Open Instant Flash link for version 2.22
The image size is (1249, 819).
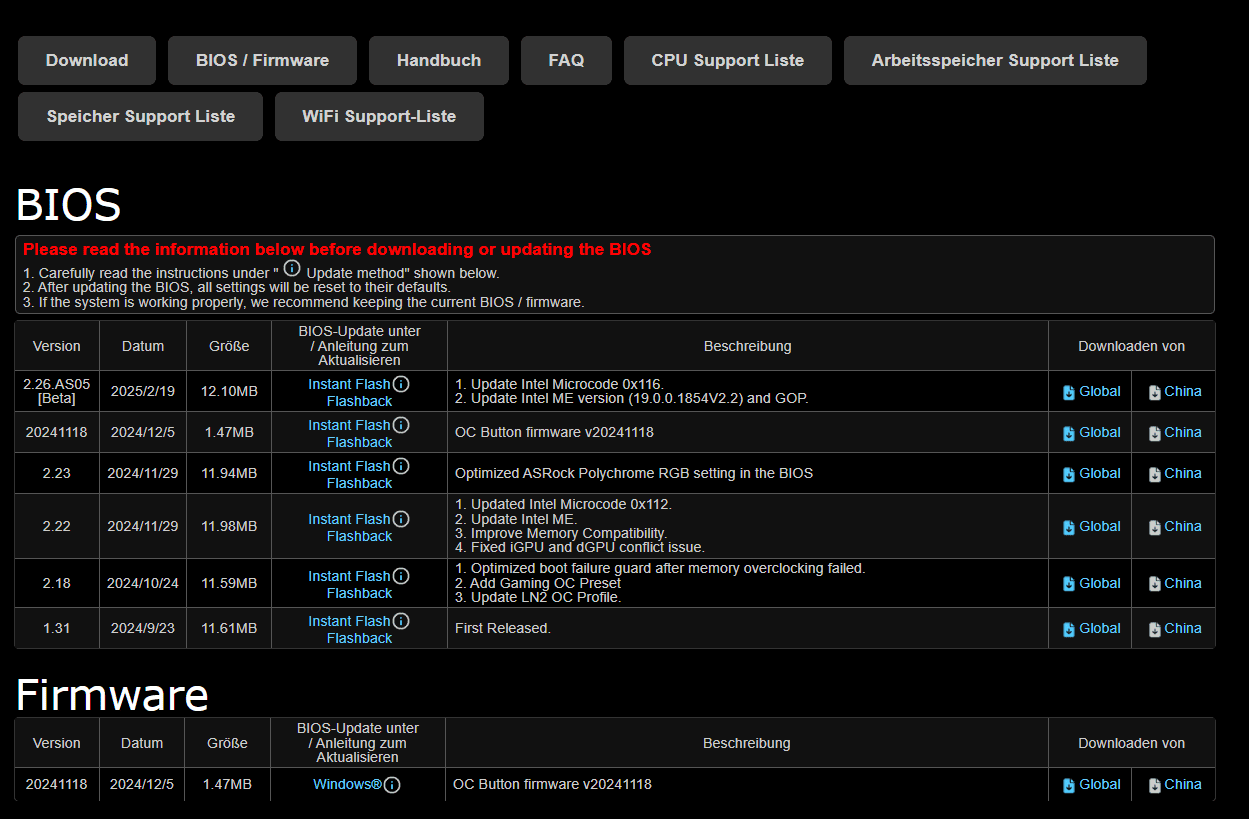tap(349, 519)
